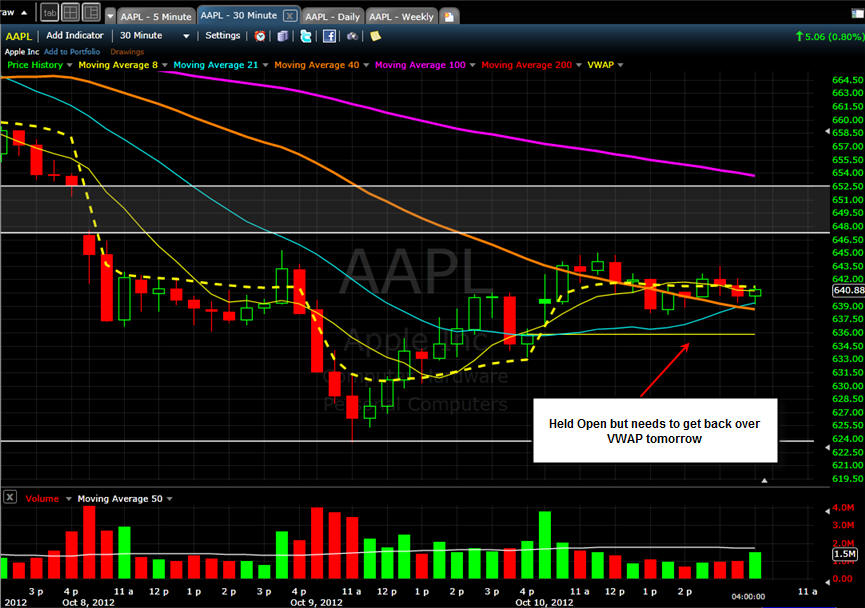Switch to the AAPL - Weekly tab
This screenshot has width=865, height=608.
coord(402,17)
